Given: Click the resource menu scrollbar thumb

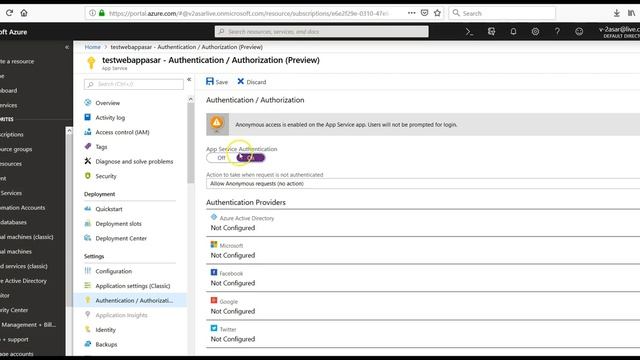Looking at the screenshot, I should pos(191,143).
